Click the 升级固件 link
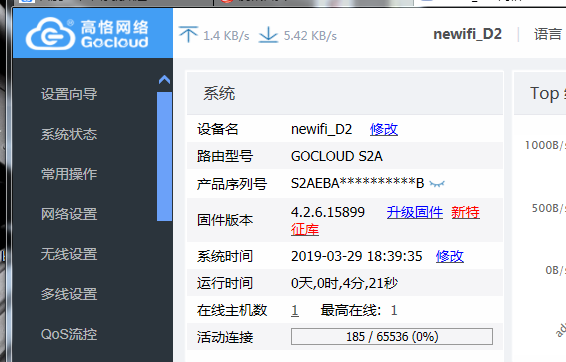Screen dimensions: 566x362 (x=415, y=212)
